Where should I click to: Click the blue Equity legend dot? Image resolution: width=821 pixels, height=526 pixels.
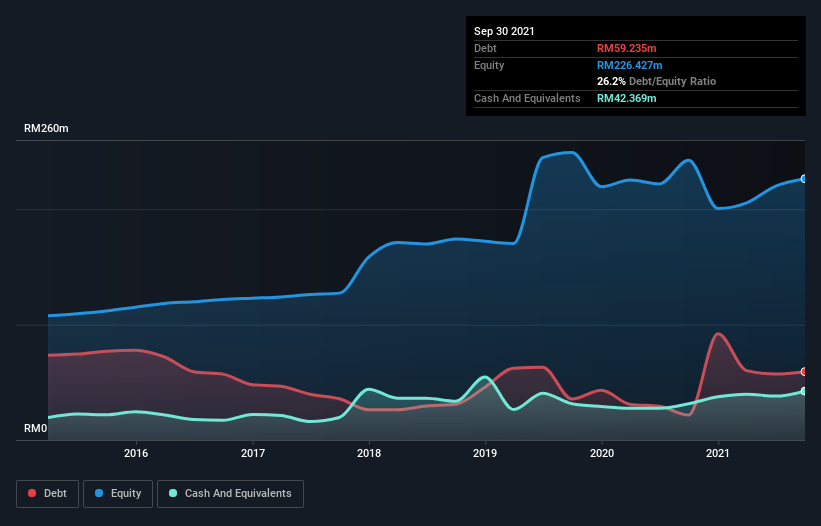pyautogui.click(x=99, y=493)
